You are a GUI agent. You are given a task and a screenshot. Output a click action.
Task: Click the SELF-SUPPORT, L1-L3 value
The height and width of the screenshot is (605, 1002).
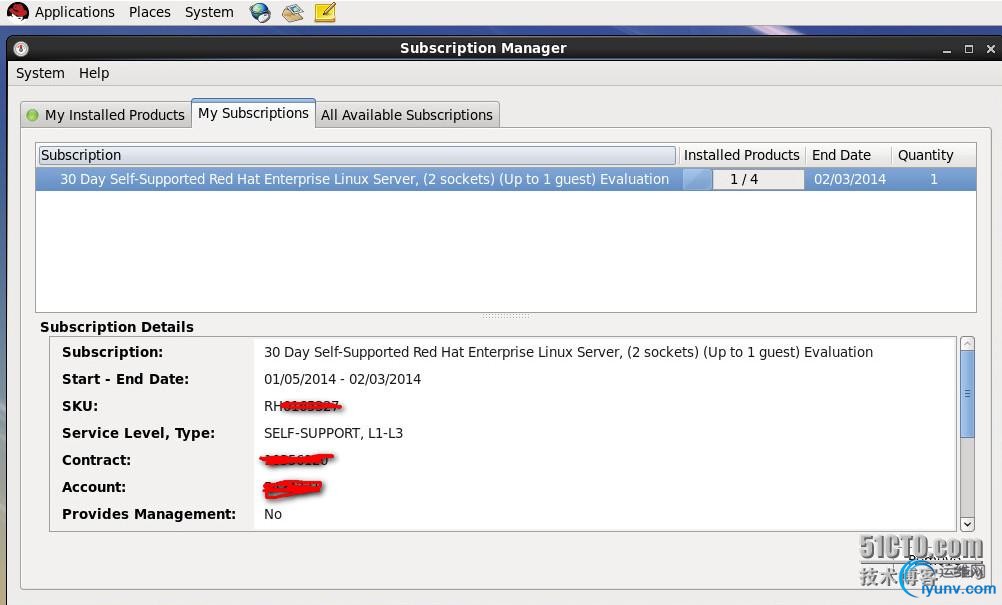click(334, 433)
